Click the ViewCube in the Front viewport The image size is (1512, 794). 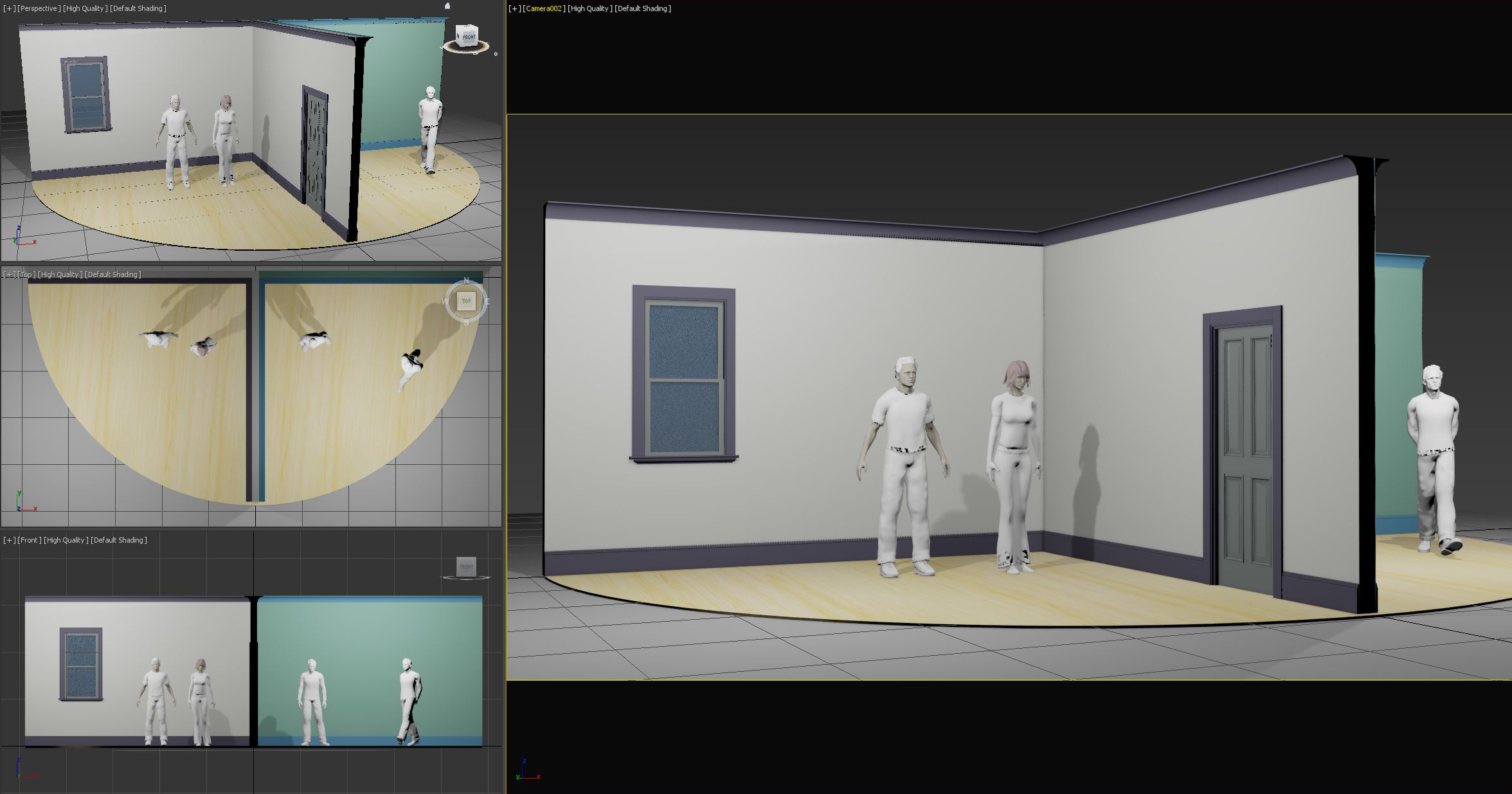[x=466, y=566]
